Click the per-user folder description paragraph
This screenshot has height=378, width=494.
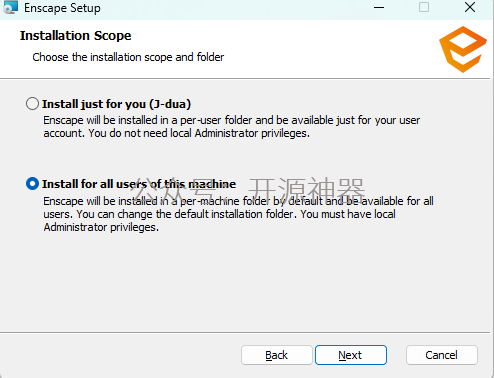(x=232, y=127)
